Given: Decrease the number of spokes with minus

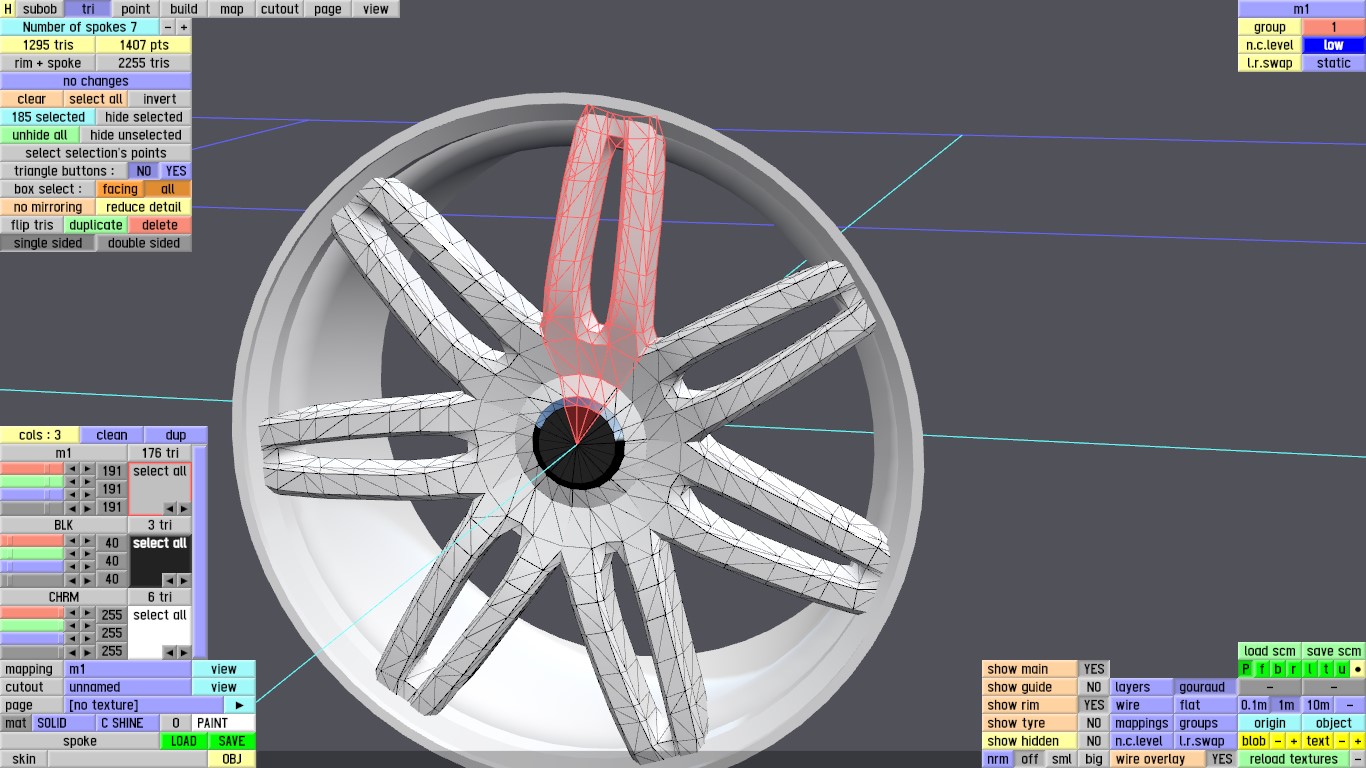Looking at the screenshot, I should coord(167,27).
